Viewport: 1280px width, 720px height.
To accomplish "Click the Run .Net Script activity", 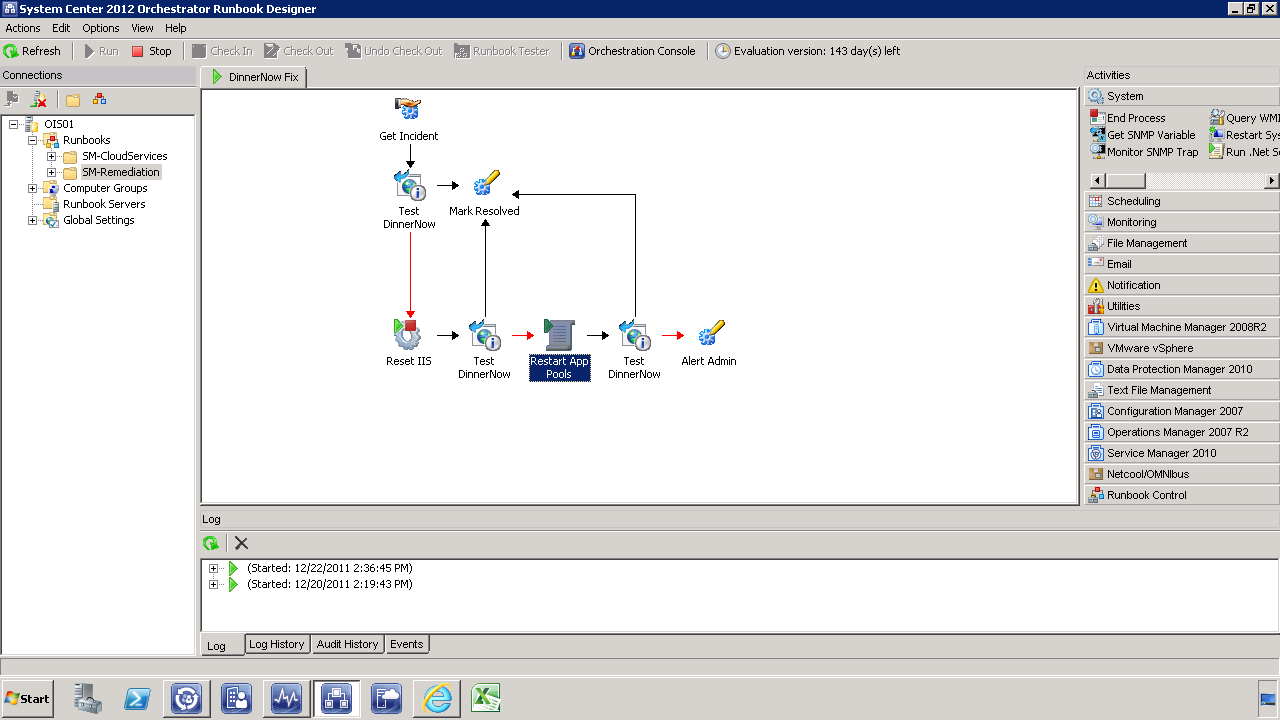I will pyautogui.click(x=1244, y=152).
